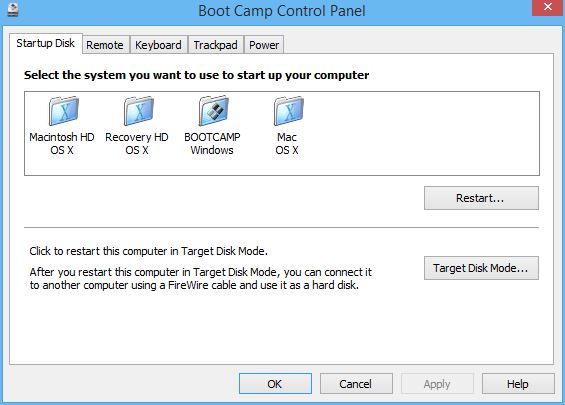This screenshot has width=565, height=405.
Task: Pick the folder icon above 'Mac OS X'
Action: coord(289,111)
